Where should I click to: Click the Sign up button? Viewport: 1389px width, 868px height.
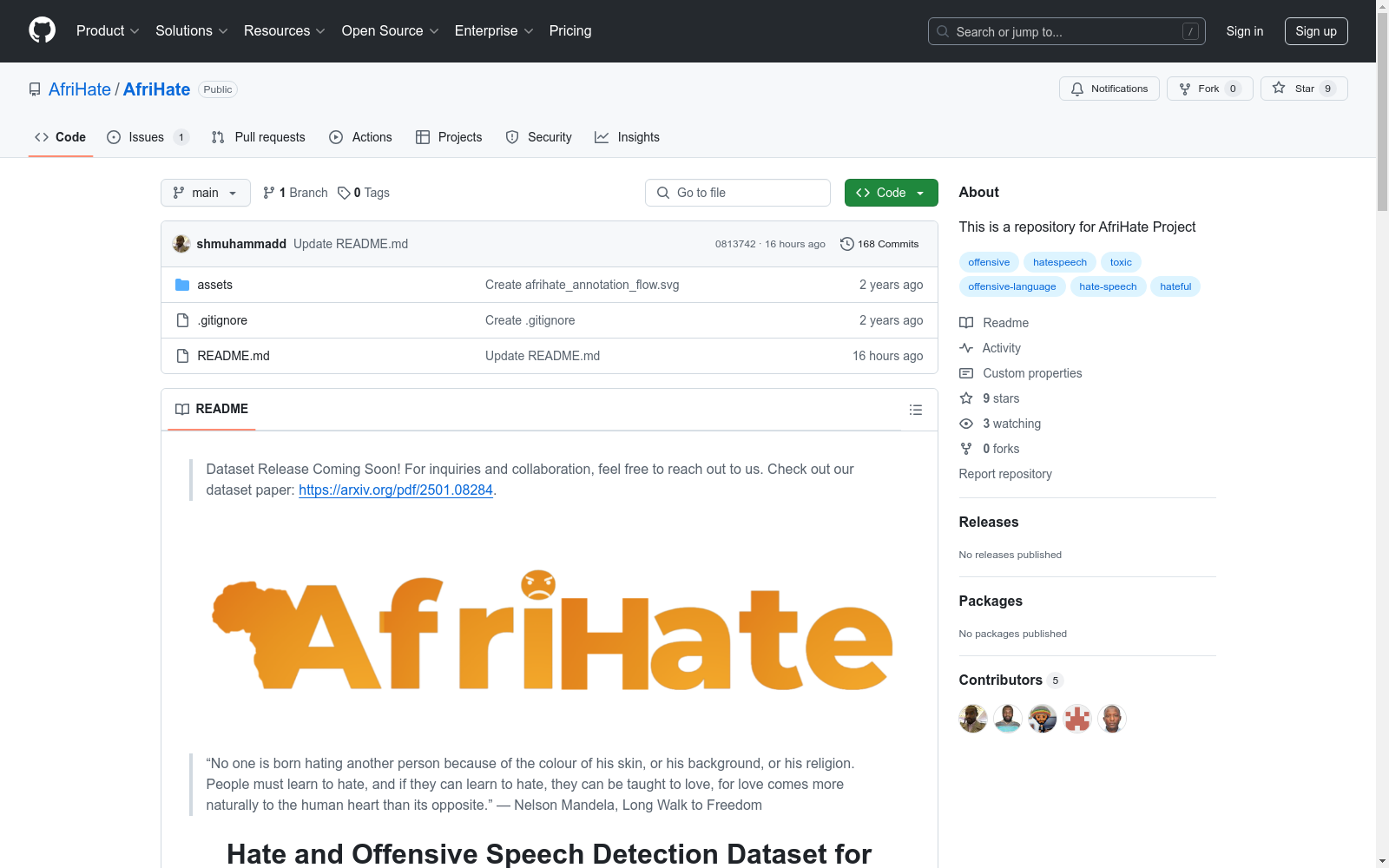coord(1316,31)
